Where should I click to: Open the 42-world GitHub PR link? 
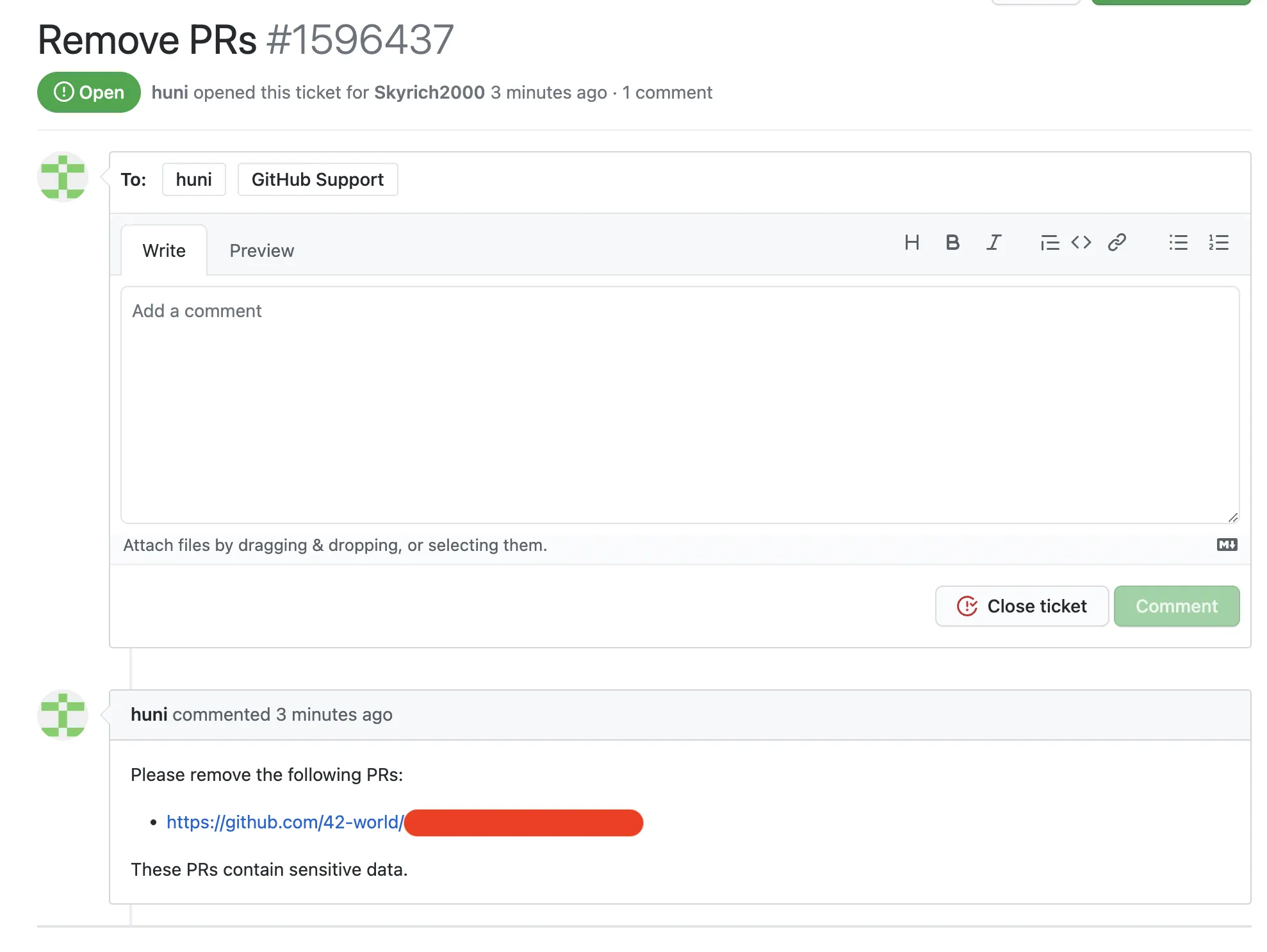pos(285,822)
